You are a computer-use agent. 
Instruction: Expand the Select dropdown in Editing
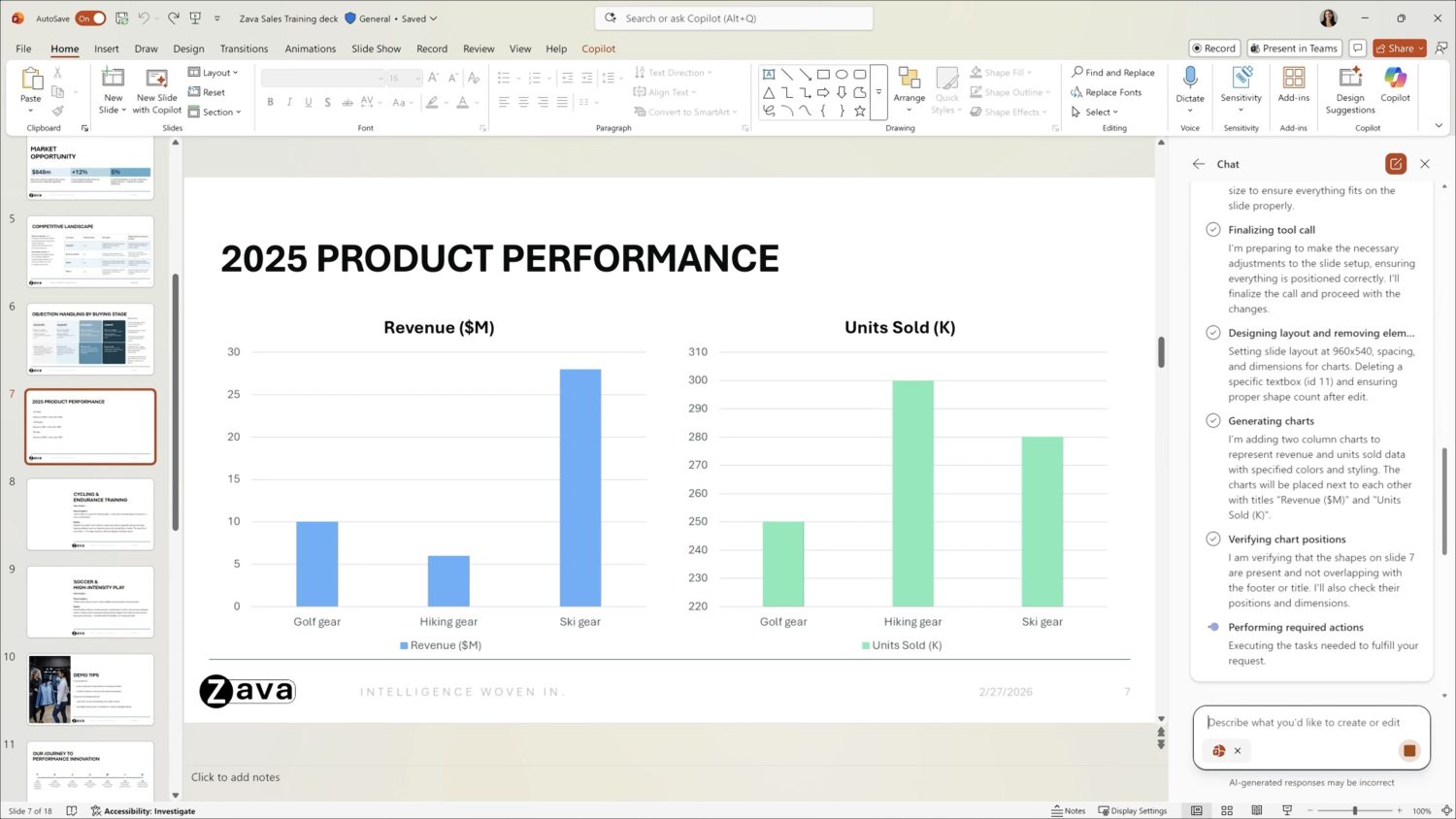tap(1096, 112)
